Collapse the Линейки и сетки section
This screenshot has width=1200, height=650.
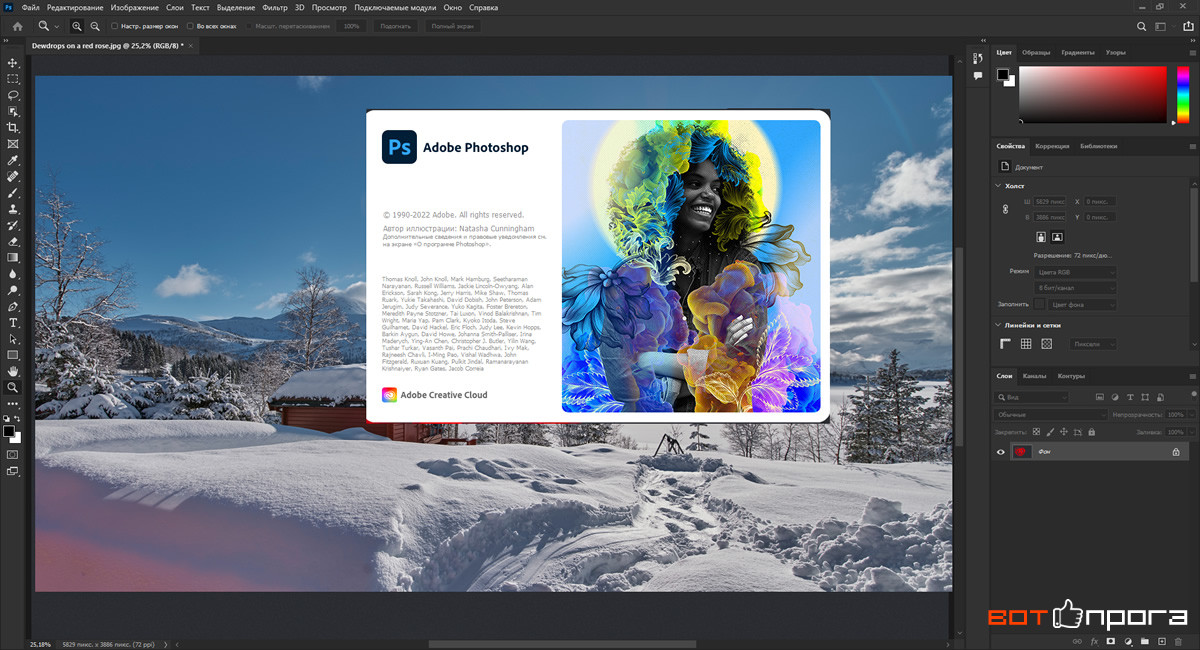click(x=998, y=325)
